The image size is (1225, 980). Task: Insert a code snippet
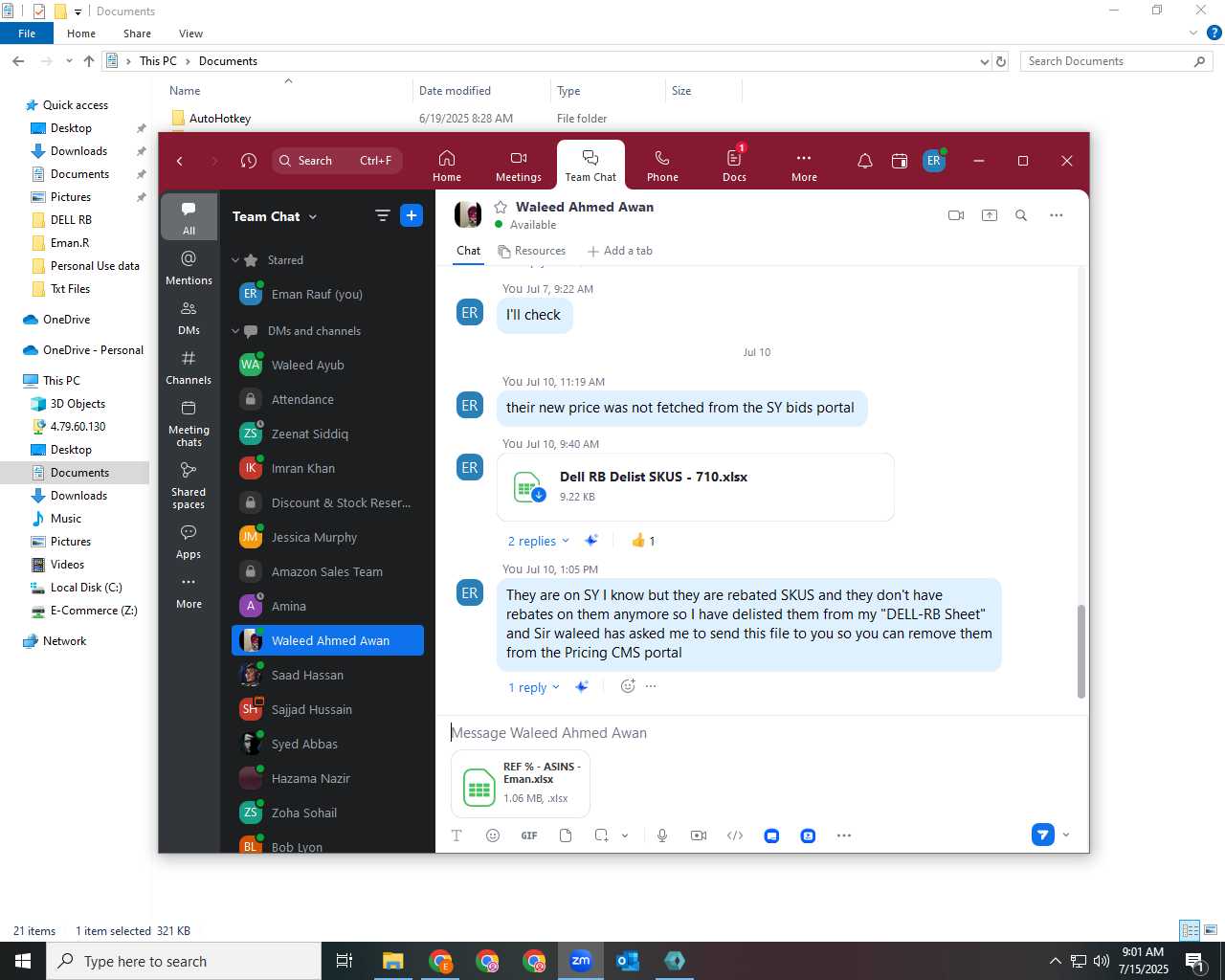pyautogui.click(x=735, y=835)
